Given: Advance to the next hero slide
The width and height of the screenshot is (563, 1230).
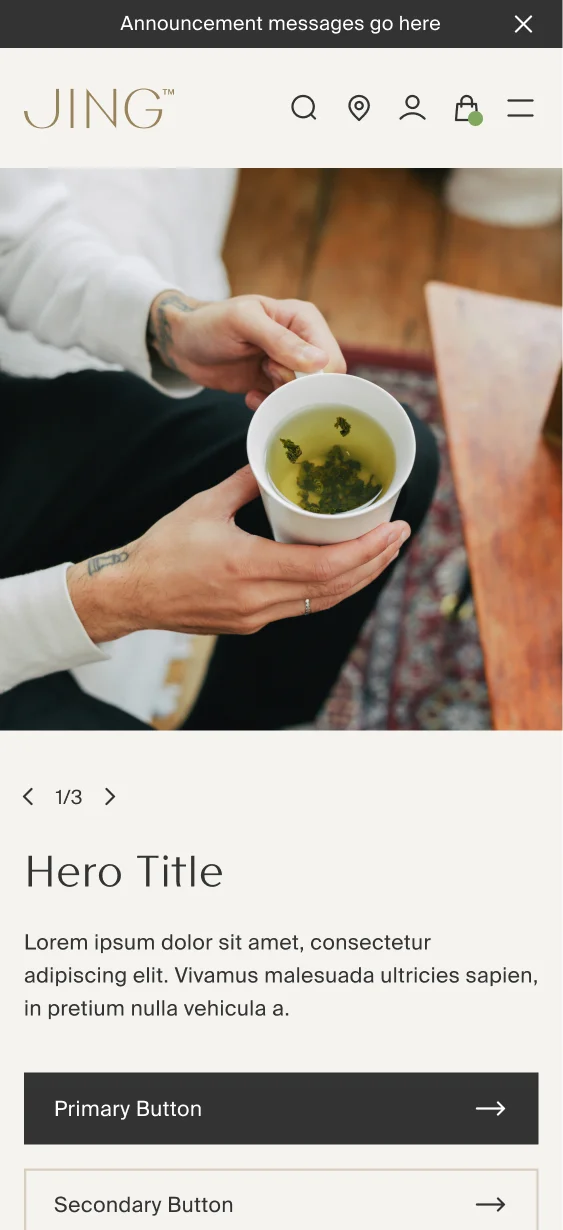Looking at the screenshot, I should click(110, 796).
